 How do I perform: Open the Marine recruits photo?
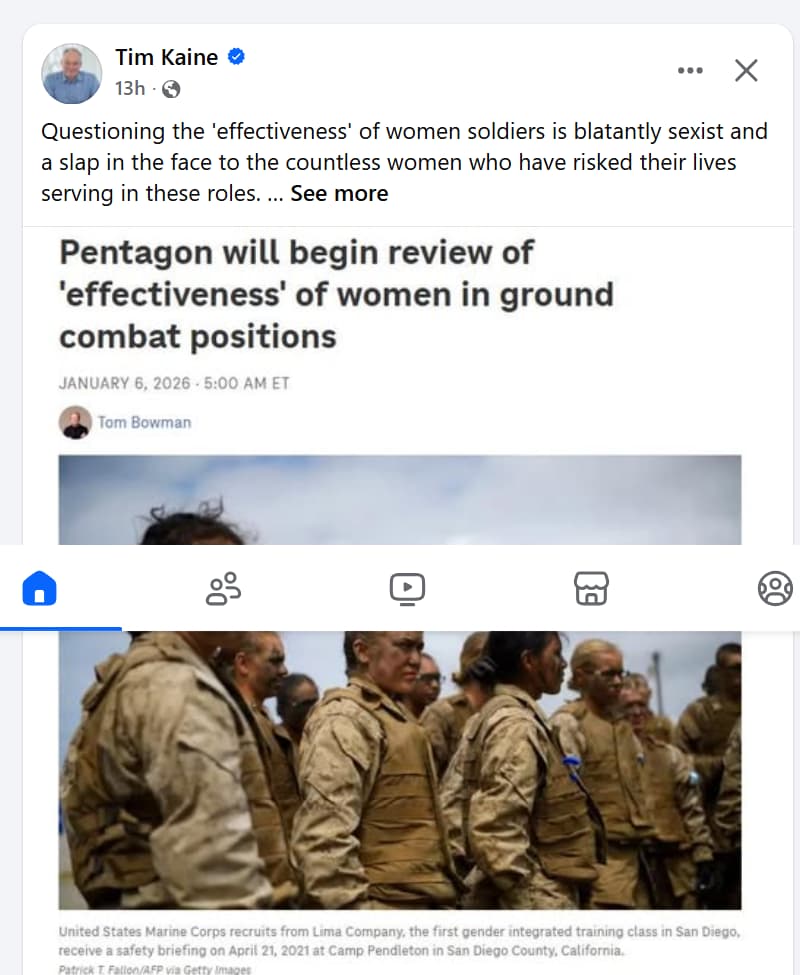point(400,770)
